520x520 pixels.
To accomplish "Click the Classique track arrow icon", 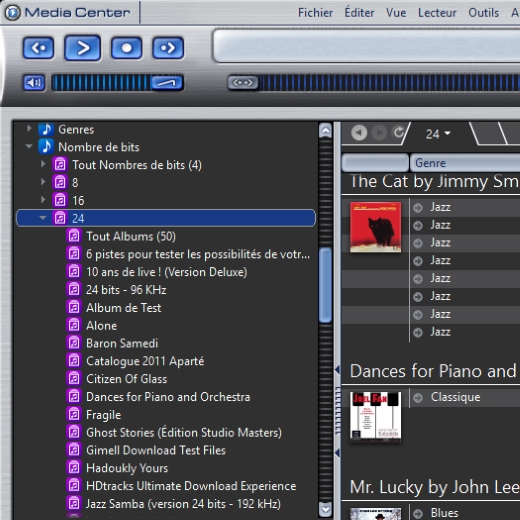I will click(x=418, y=398).
